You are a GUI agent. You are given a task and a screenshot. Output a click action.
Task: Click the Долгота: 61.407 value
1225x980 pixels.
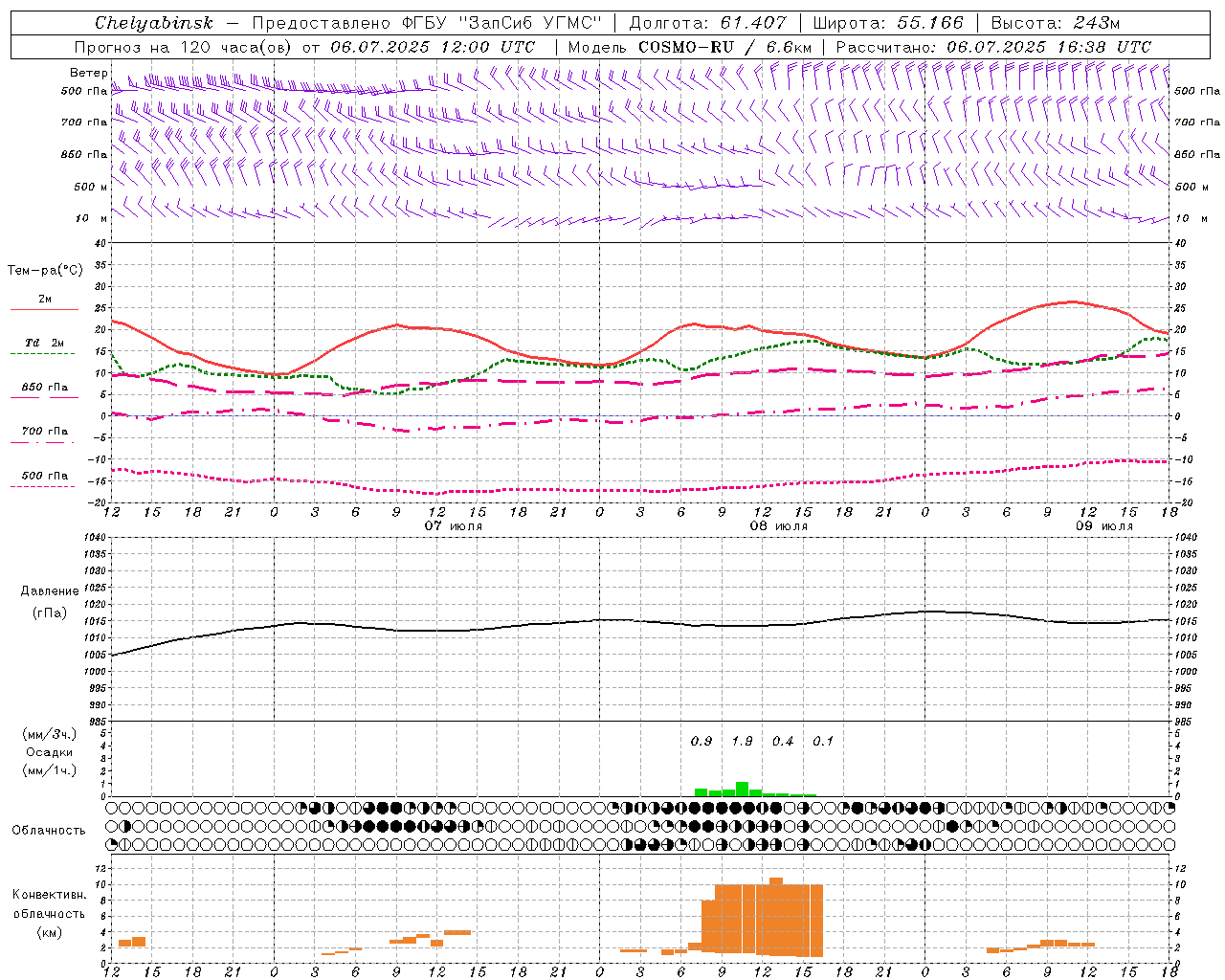coord(708,23)
